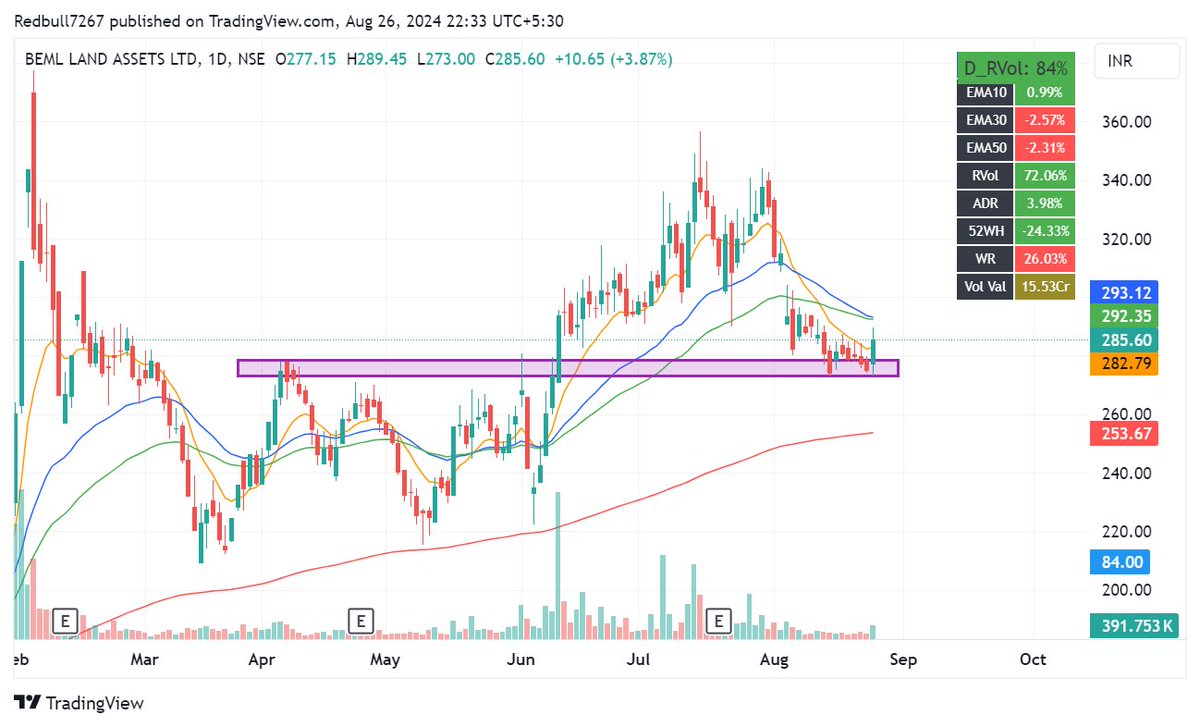Click the EMA10 0.99% value cell
The width and height of the screenshot is (1200, 727).
coord(1043,93)
